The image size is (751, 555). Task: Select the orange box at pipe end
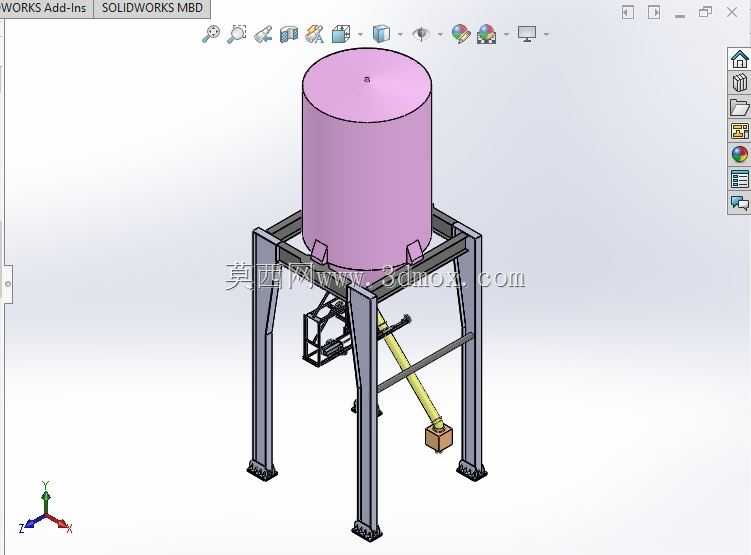(439, 438)
